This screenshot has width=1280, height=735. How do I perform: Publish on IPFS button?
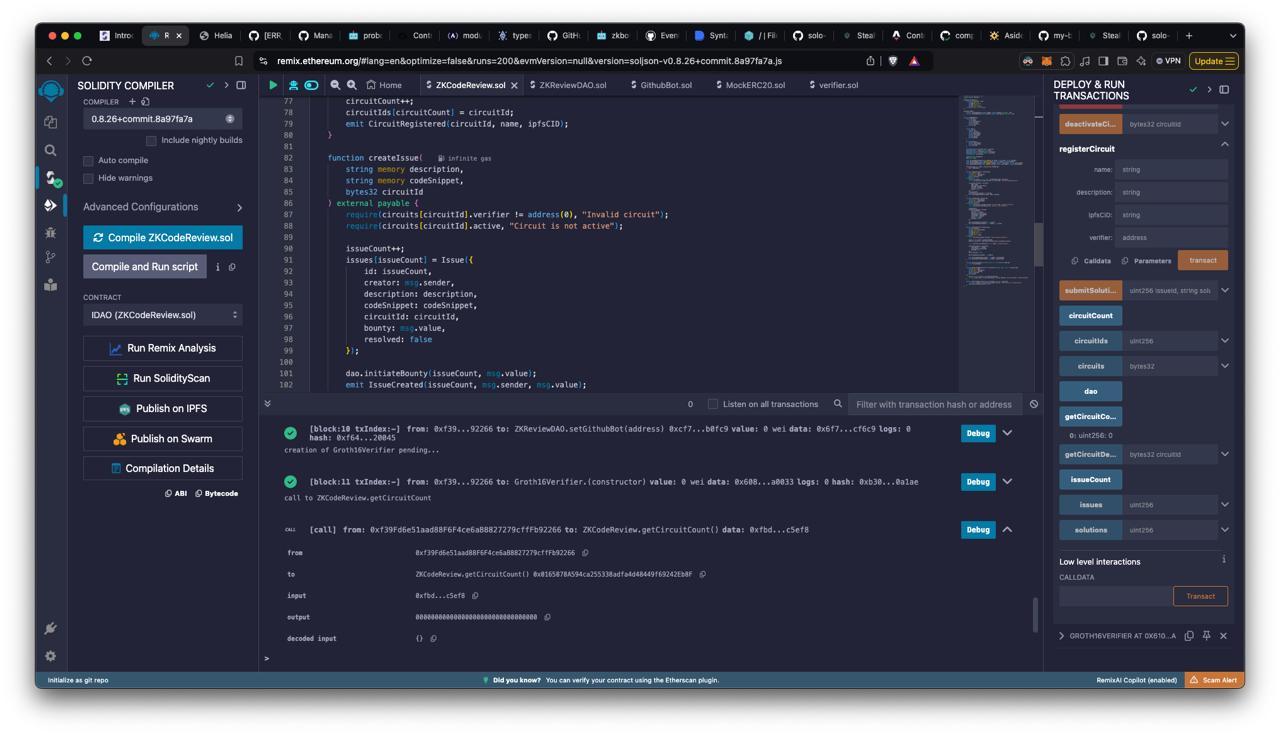pos(163,408)
